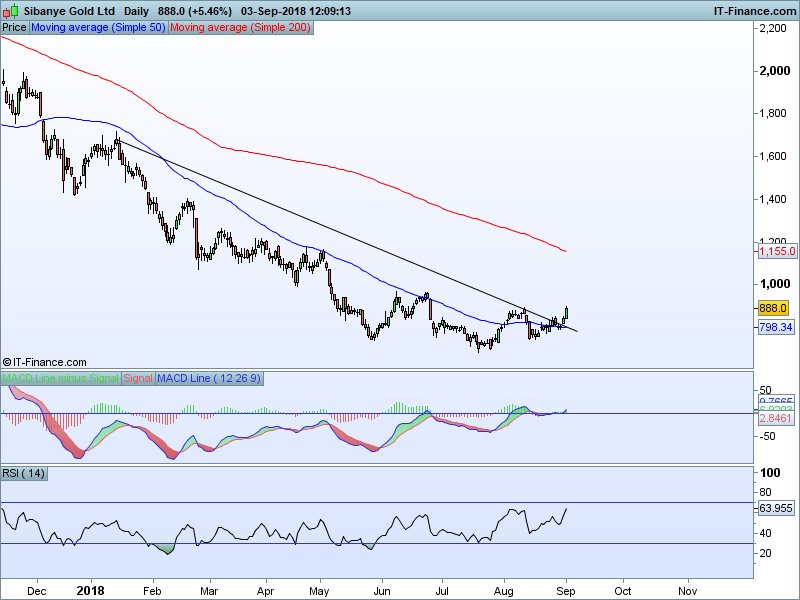Viewport: 800px width, 600px height.
Task: Click the red 1,155.0 moving average tag
Action: click(x=777, y=251)
